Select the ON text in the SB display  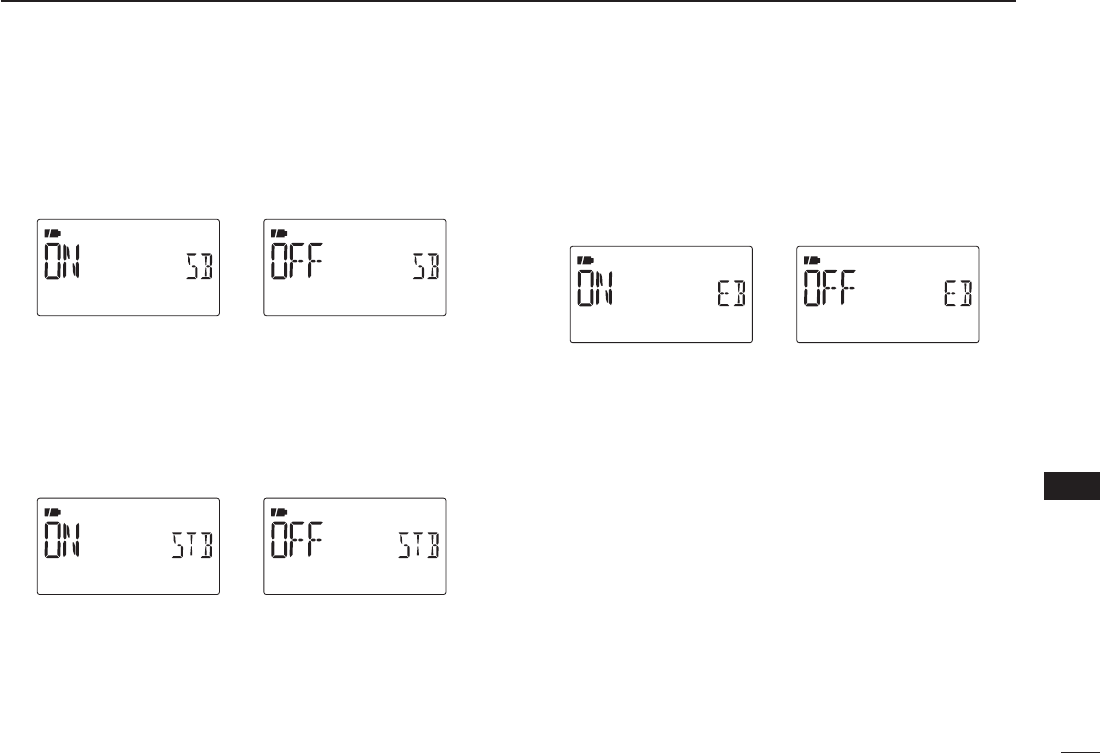coord(63,260)
